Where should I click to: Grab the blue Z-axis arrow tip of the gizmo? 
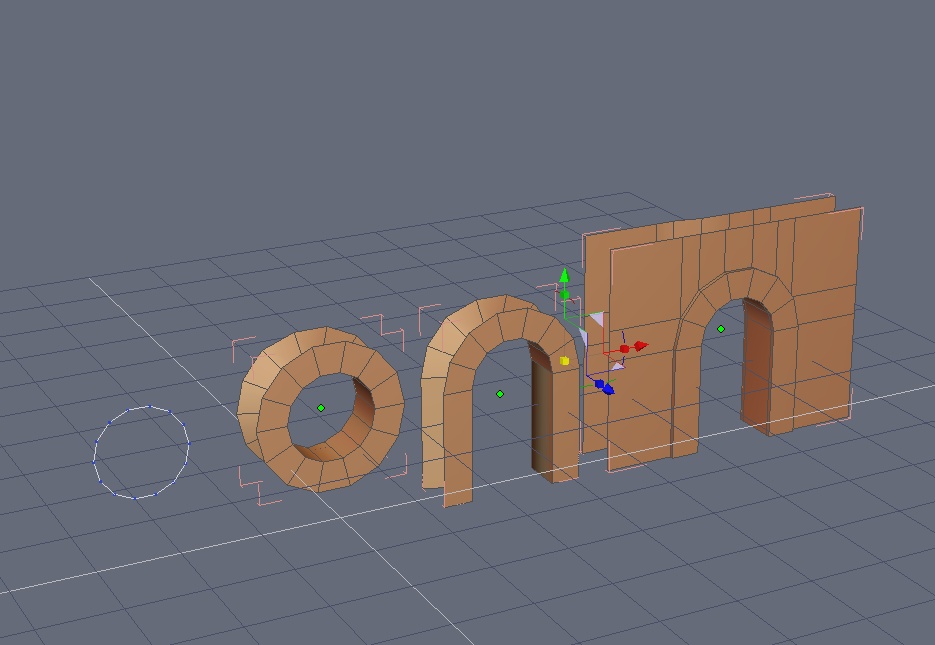(608, 389)
